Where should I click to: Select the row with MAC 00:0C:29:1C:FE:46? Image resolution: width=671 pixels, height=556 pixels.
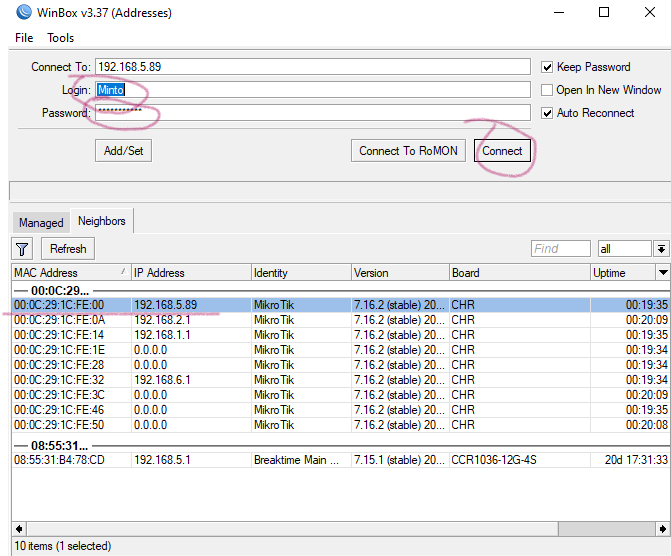340,410
